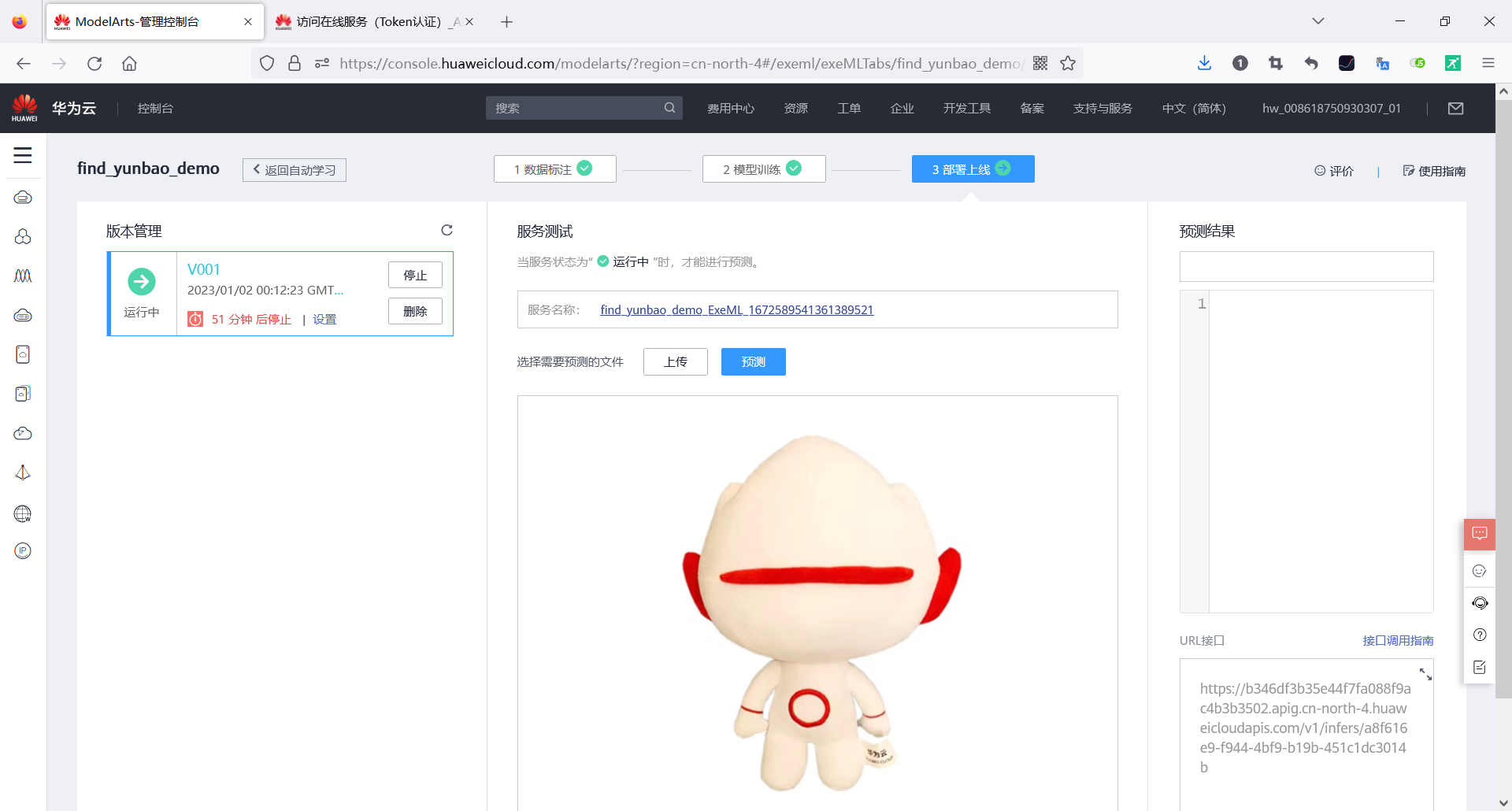The width and height of the screenshot is (1512, 811).
Task: Click the mail message icon in top bar
Action: tap(1456, 108)
